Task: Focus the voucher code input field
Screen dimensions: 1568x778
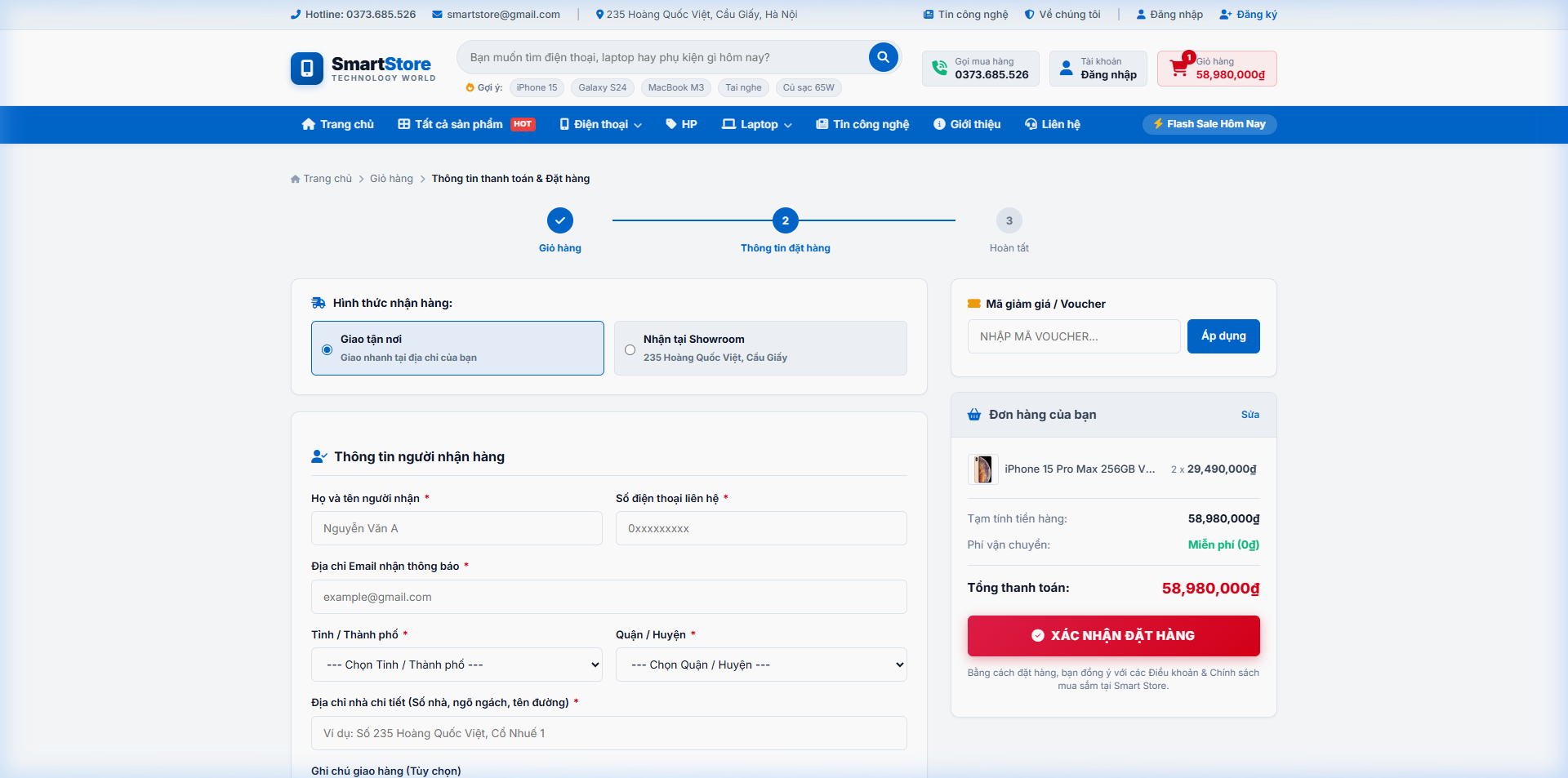Action: tap(1074, 336)
